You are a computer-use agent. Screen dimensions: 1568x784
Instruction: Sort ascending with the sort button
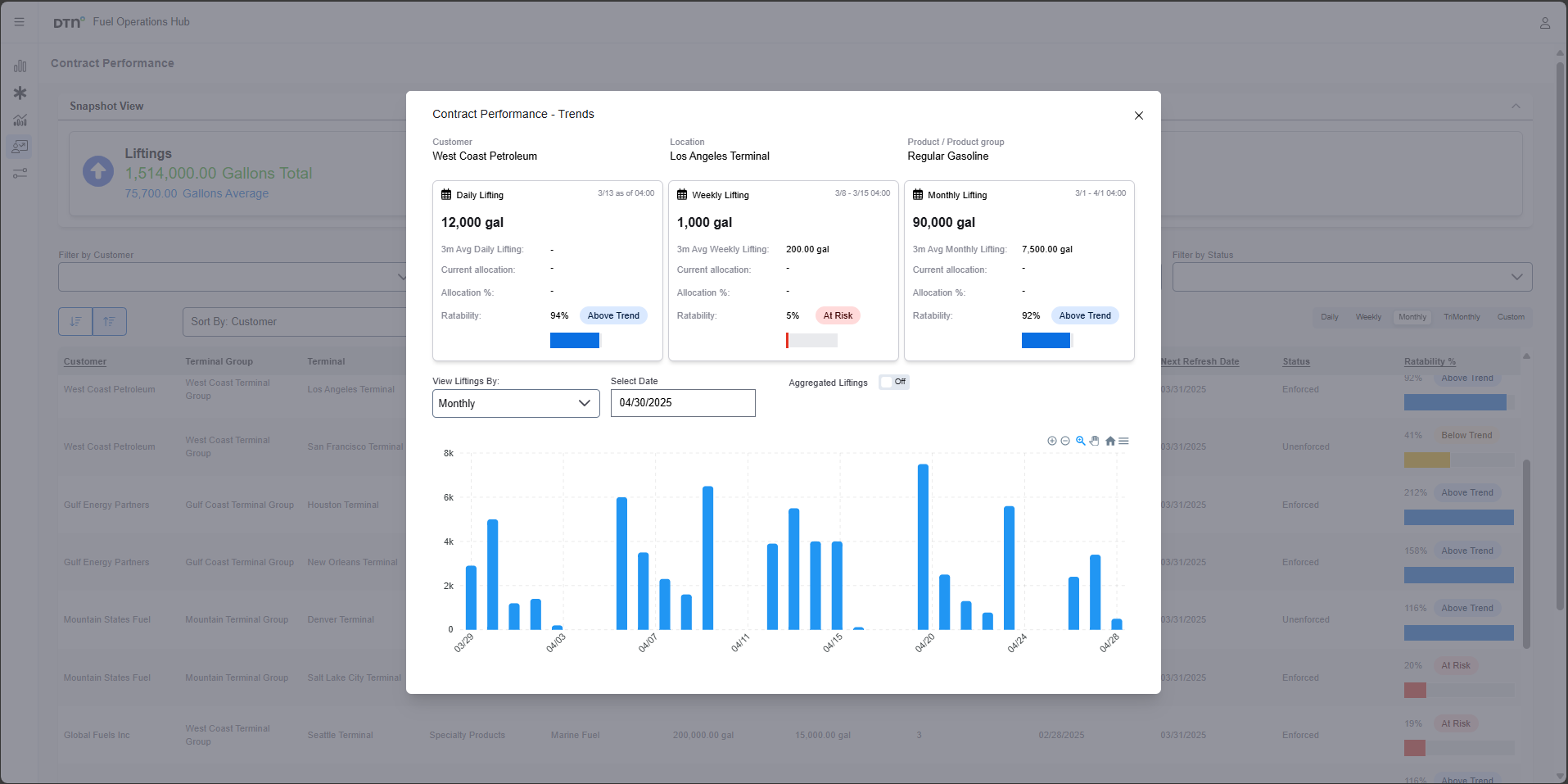pyautogui.click(x=110, y=321)
